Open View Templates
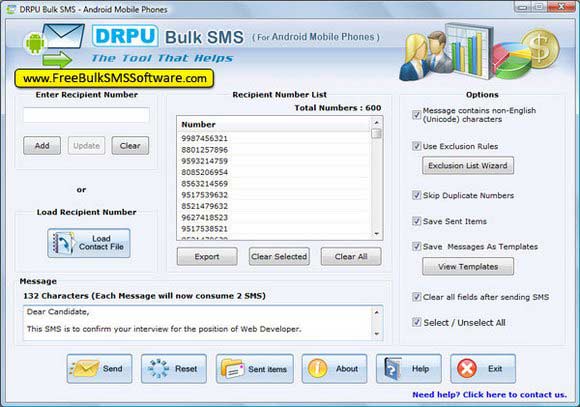The width and height of the screenshot is (580, 407). pyautogui.click(x=468, y=266)
